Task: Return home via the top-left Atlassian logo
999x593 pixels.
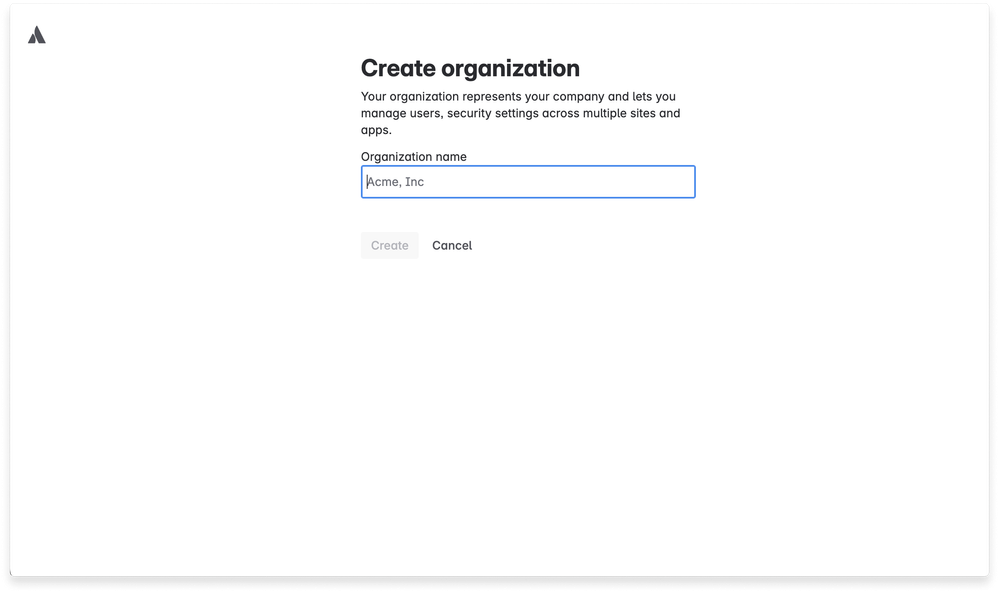Action: [37, 35]
